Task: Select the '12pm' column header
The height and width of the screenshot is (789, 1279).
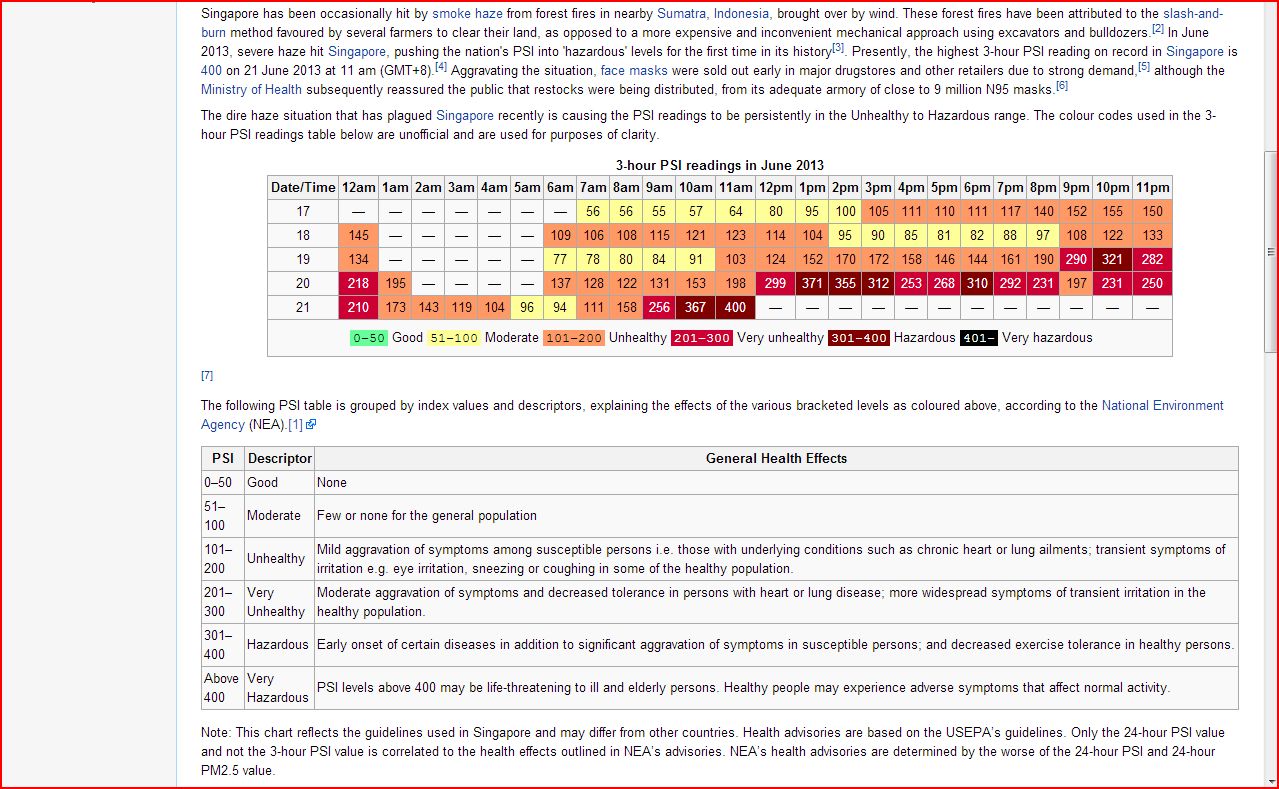Action: pos(775,188)
